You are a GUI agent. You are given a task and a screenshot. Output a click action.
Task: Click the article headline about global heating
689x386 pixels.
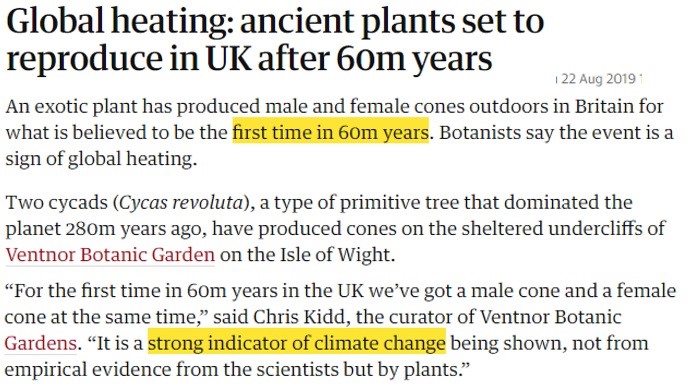(x=275, y=40)
